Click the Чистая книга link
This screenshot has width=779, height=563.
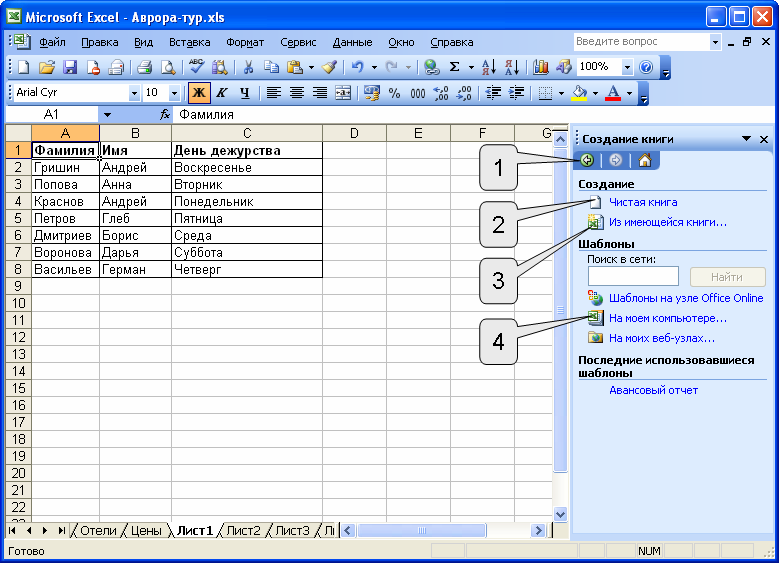click(x=643, y=202)
